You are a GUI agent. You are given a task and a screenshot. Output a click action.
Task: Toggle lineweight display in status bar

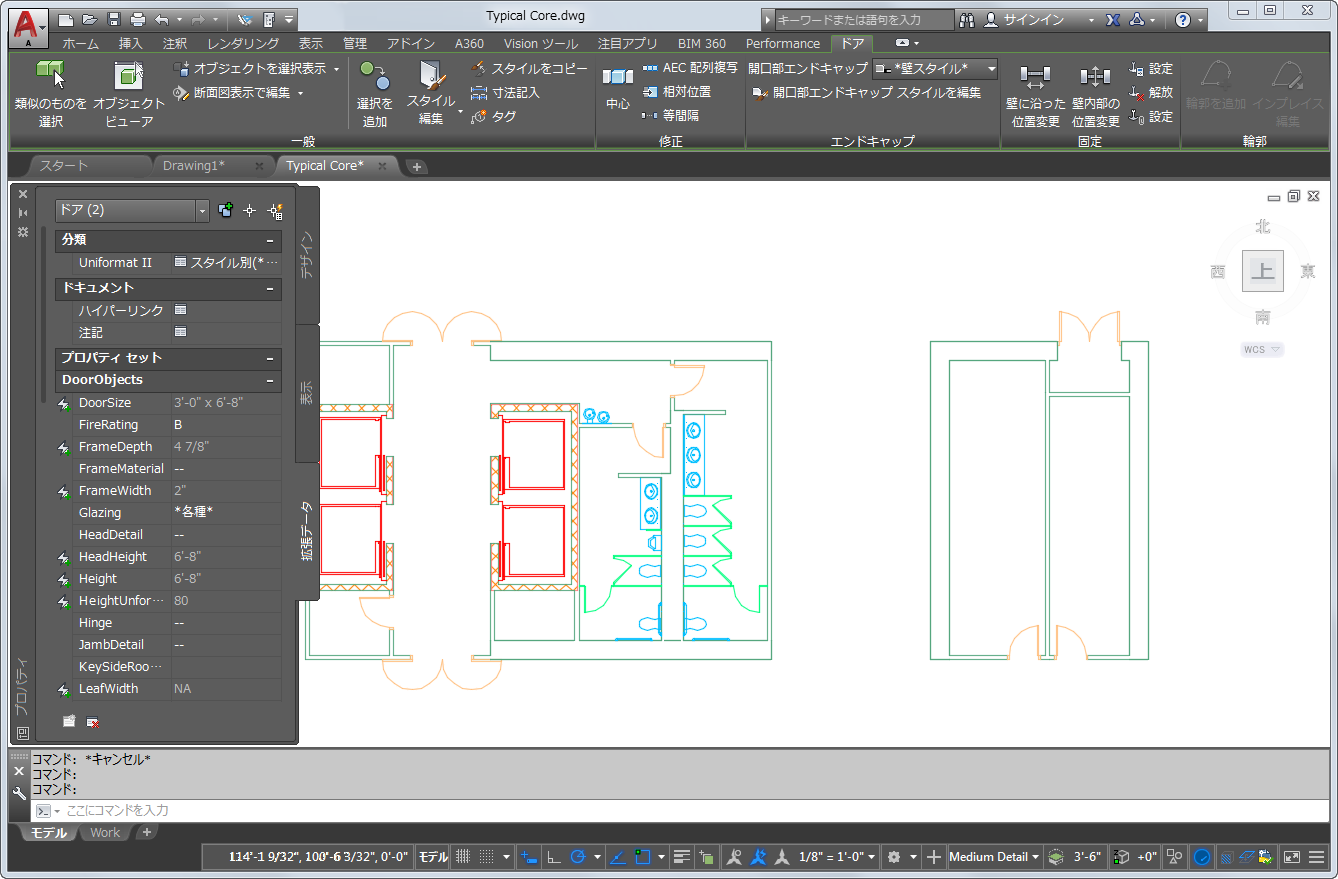[x=682, y=857]
